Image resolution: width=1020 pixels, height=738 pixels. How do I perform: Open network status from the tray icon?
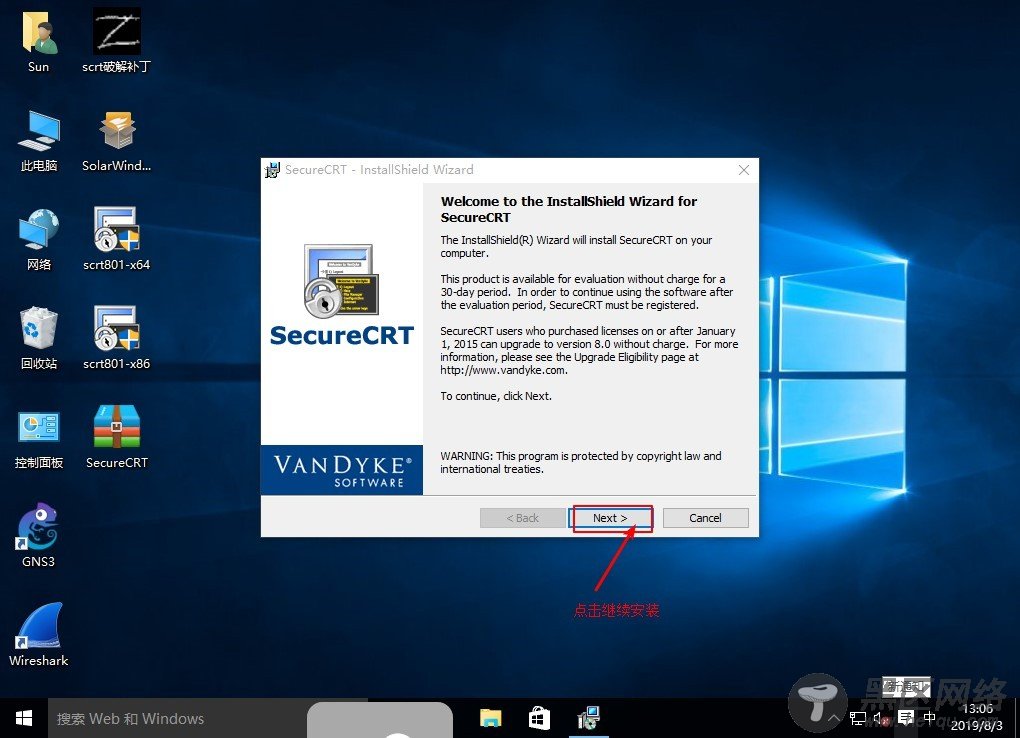coord(857,718)
